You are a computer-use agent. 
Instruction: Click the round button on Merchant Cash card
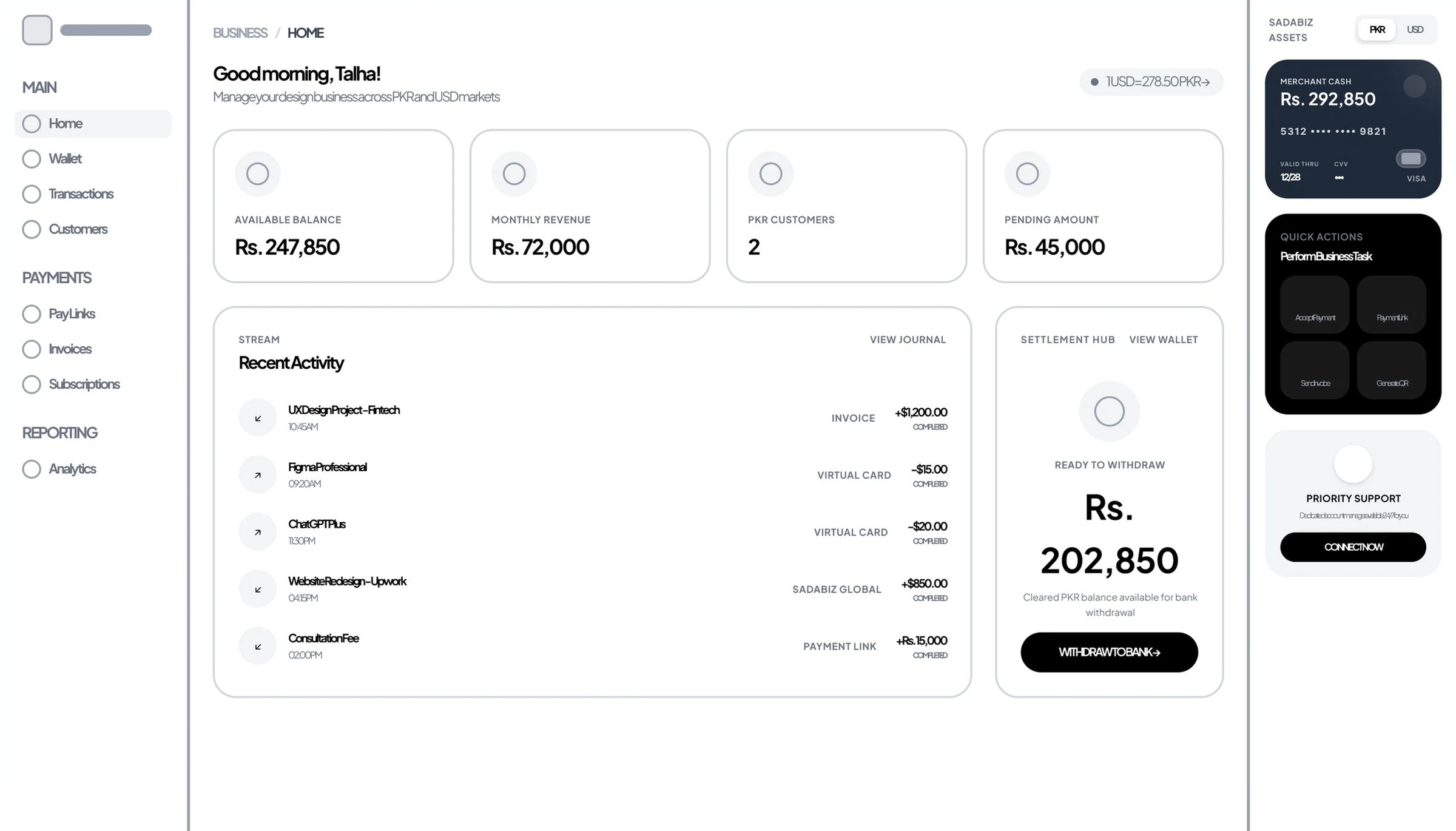(1414, 86)
